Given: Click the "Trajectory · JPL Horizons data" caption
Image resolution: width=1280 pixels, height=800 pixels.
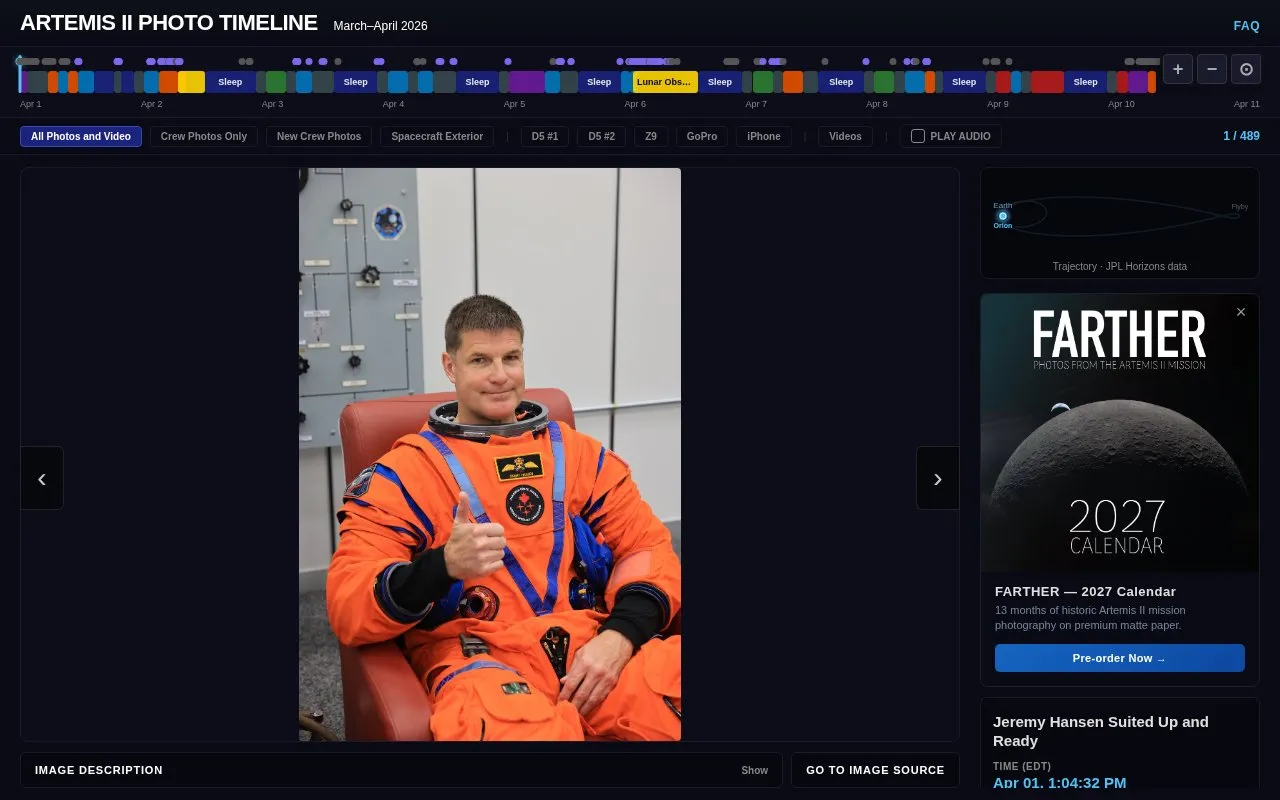Looking at the screenshot, I should click(1120, 266).
